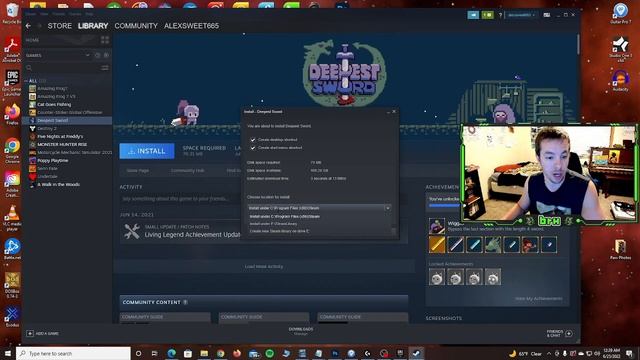Open Friends & Chat plus icon
This screenshot has height=360, width=640.
point(569,333)
